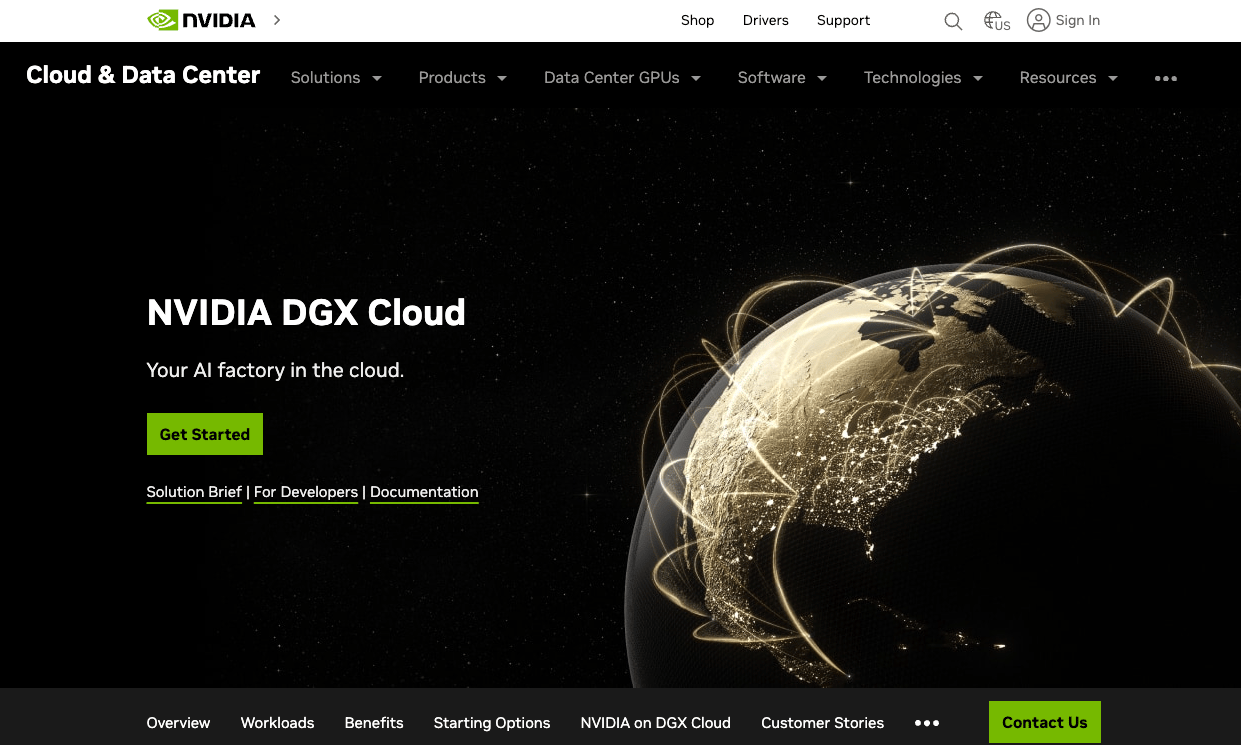Click the Contact Us button
Screen dimensions: 1241x745
pos(1045,722)
